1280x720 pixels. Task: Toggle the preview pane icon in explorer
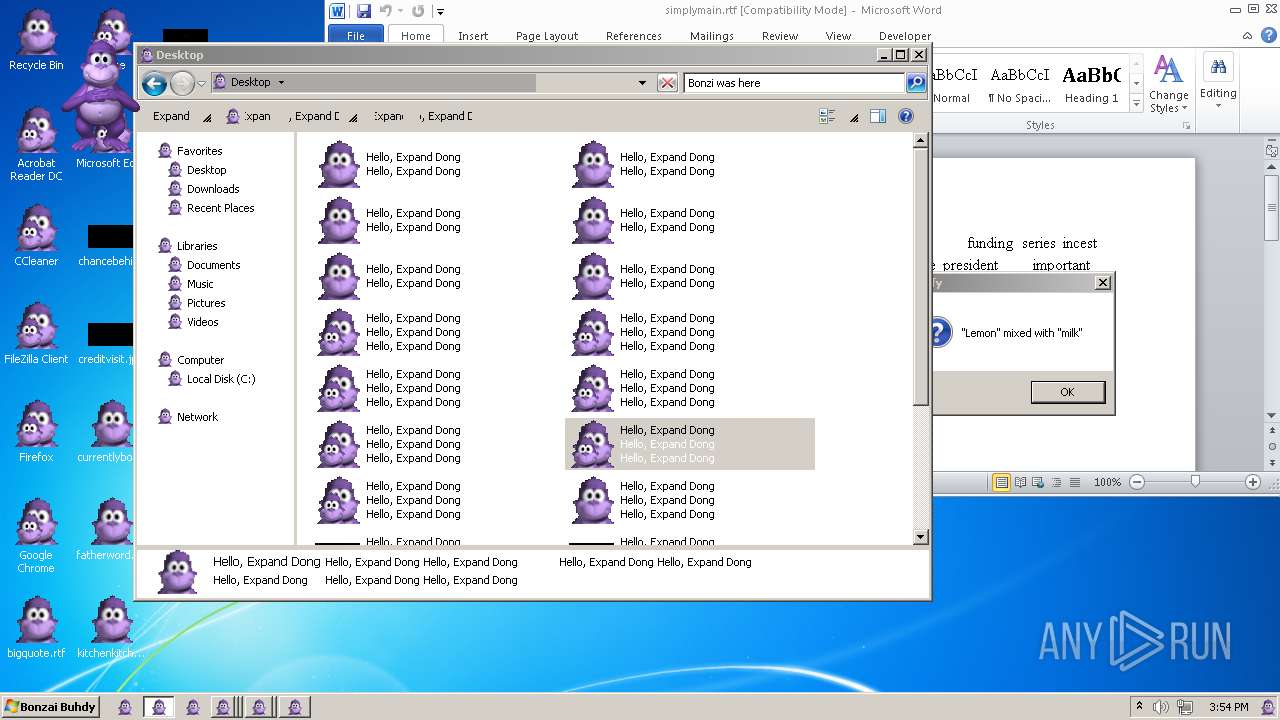[x=877, y=116]
